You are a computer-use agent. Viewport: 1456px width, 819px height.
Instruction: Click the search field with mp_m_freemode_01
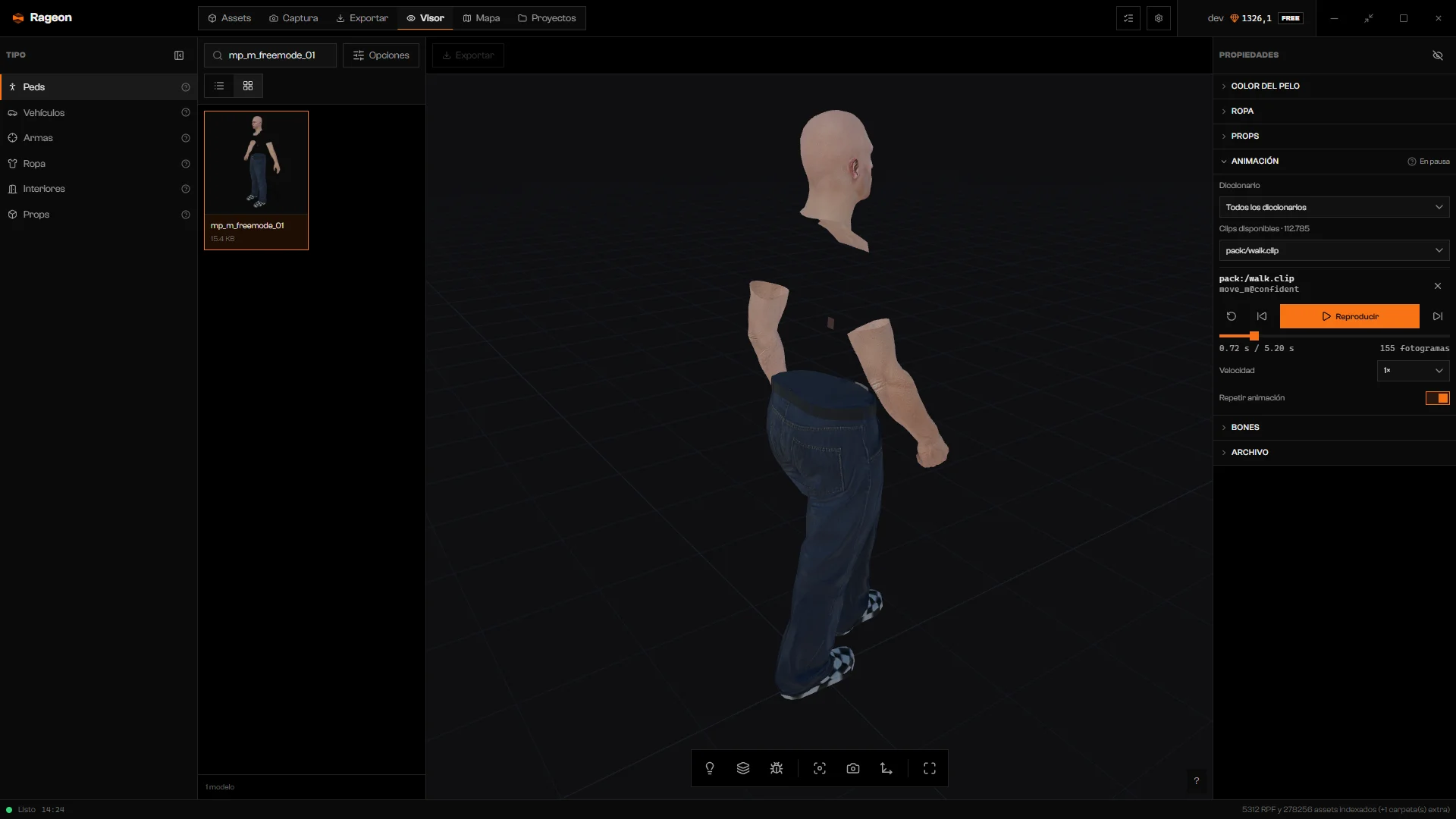click(270, 55)
